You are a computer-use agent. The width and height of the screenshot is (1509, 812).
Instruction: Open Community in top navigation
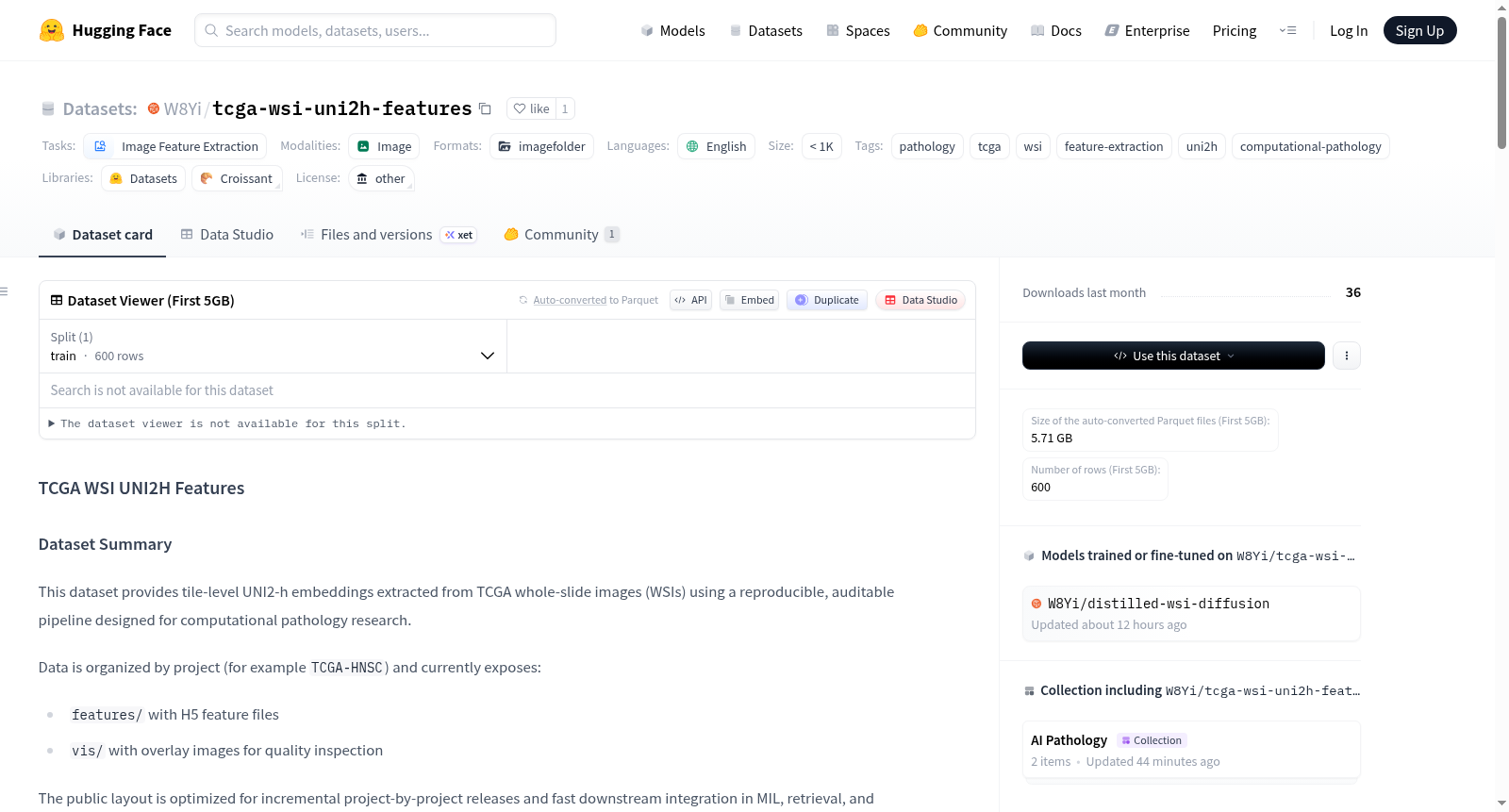coord(960,30)
